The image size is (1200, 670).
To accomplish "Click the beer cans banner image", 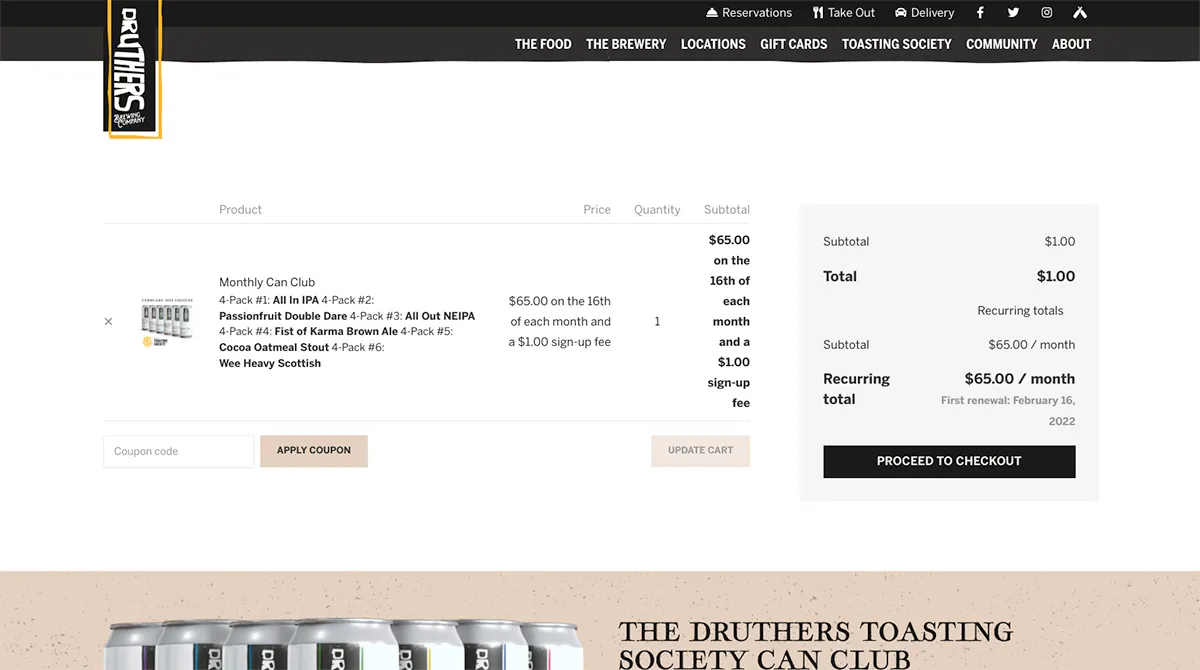I will [343, 643].
